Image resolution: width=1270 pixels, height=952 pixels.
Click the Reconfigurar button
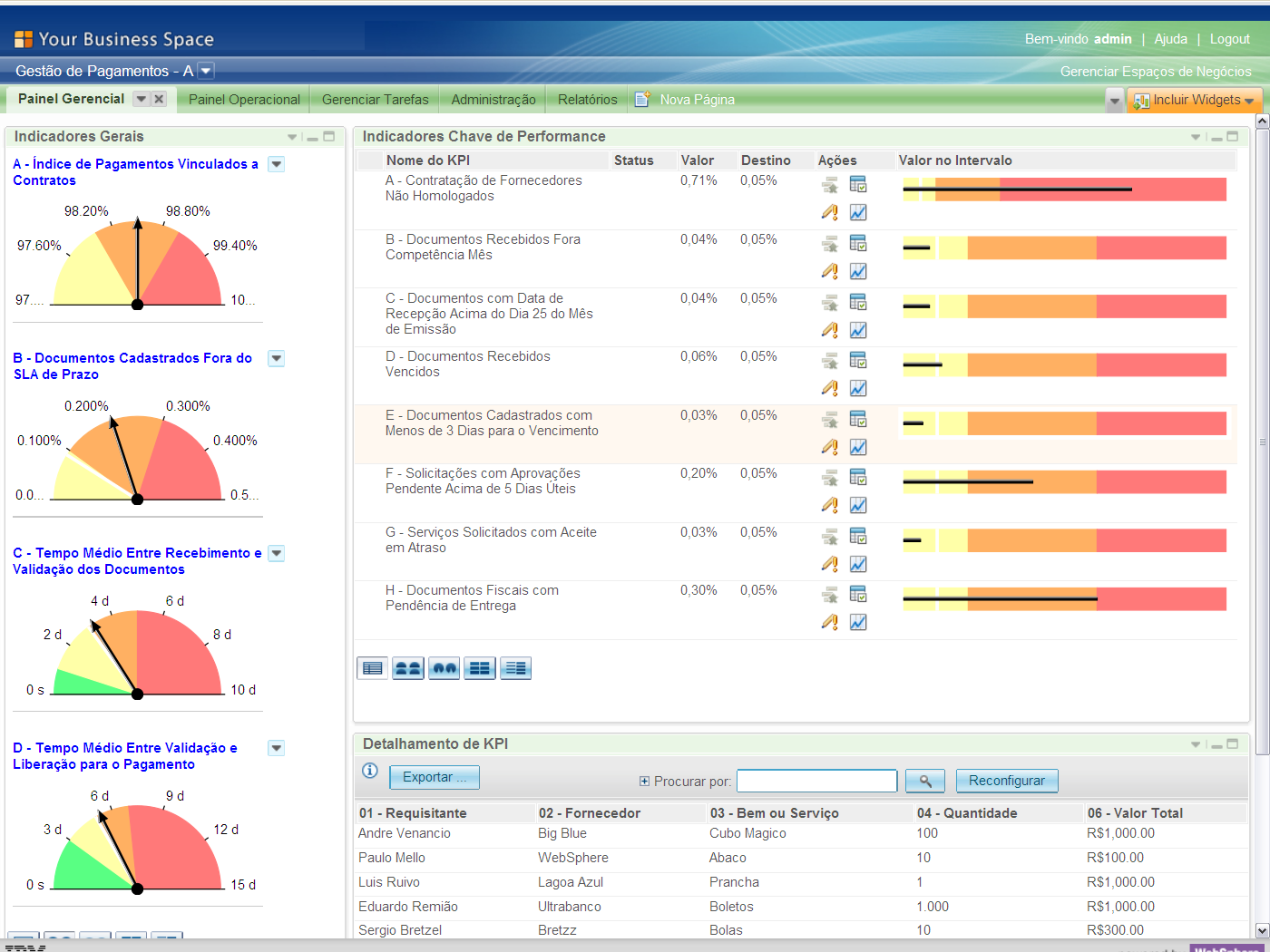pos(1007,781)
